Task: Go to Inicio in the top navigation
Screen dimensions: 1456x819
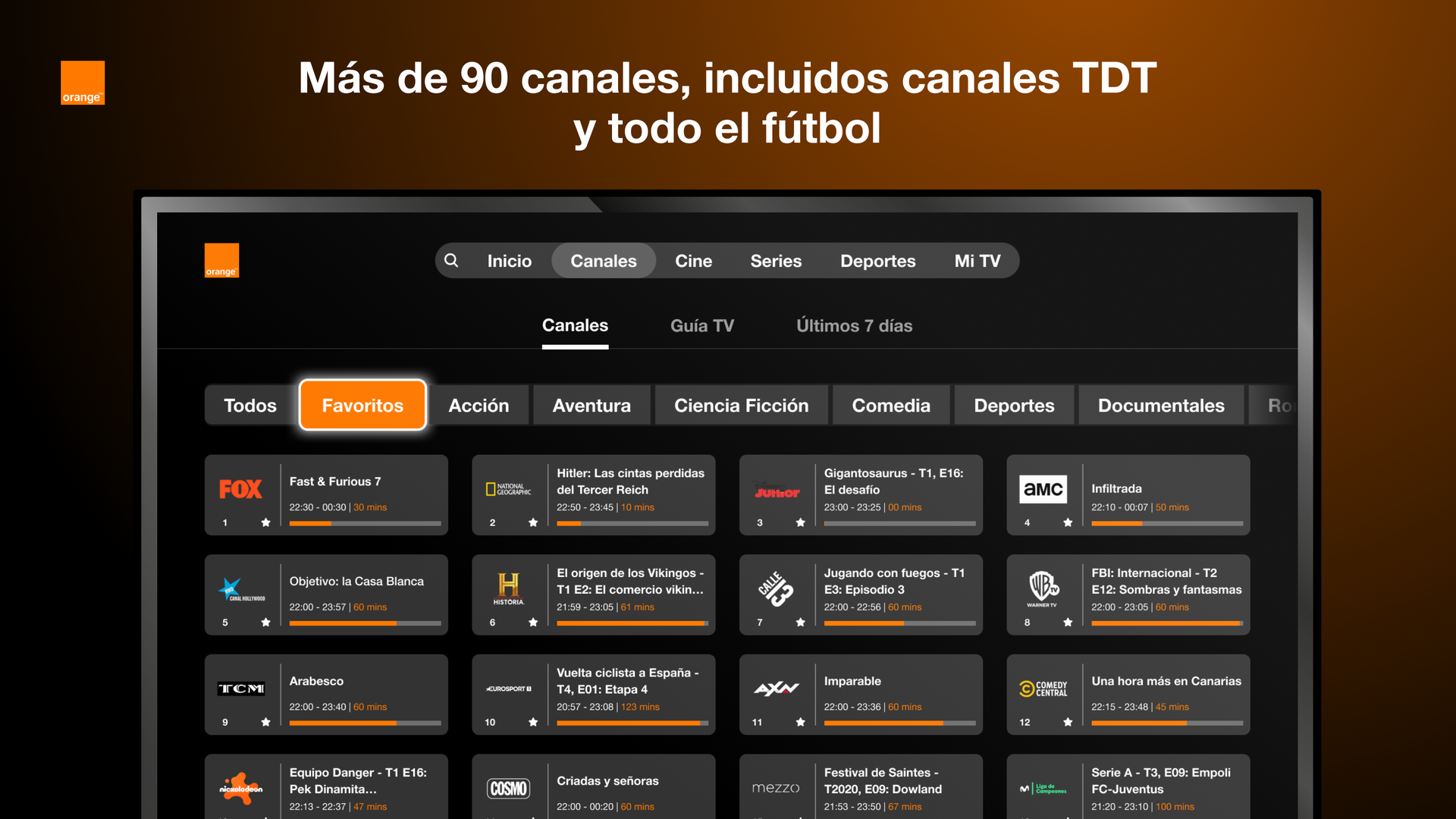Action: (510, 261)
